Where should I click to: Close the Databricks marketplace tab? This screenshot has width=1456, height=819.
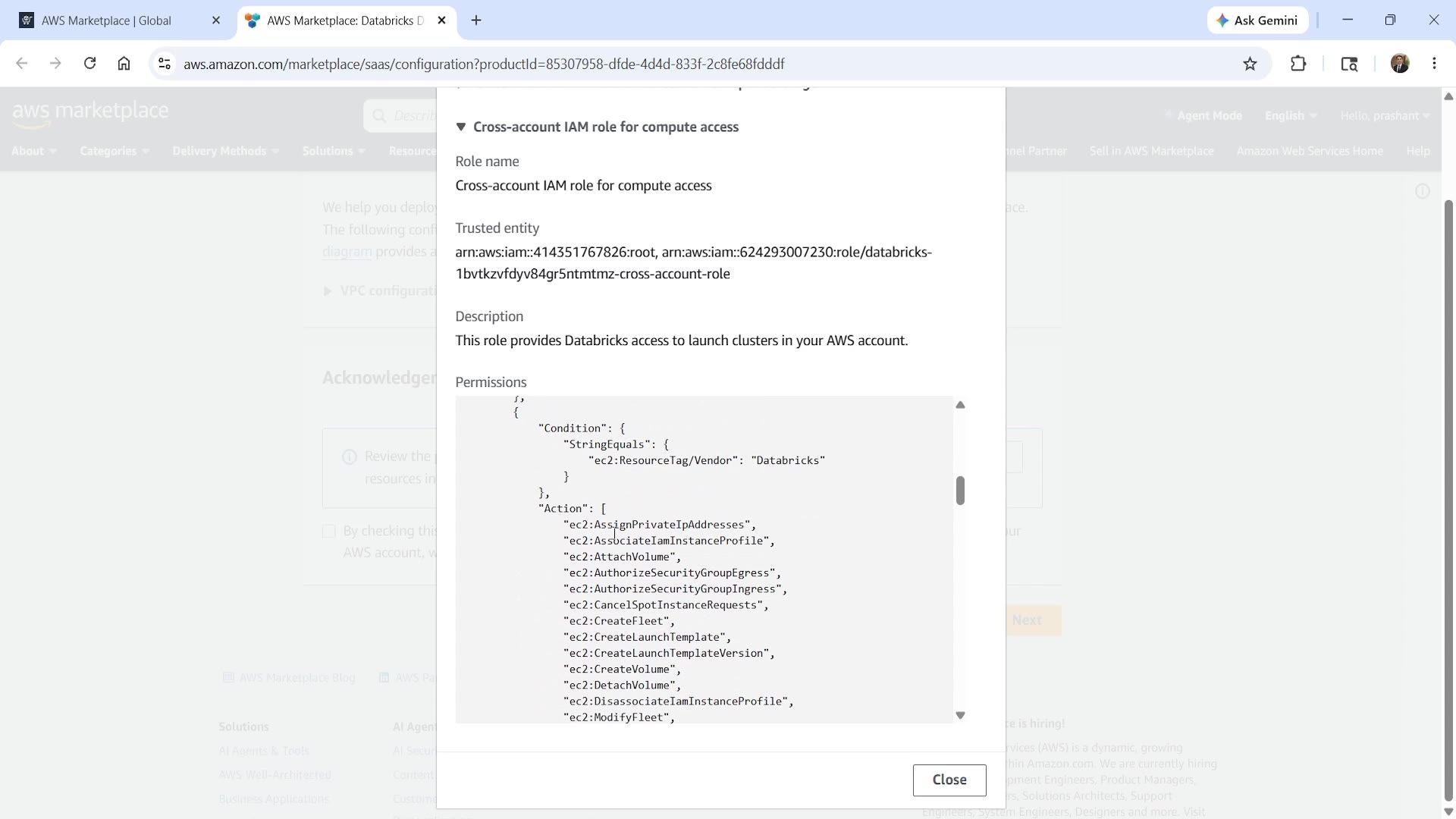pos(442,20)
